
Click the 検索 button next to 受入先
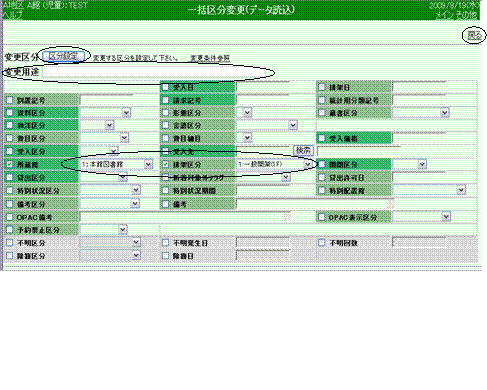click(x=303, y=151)
